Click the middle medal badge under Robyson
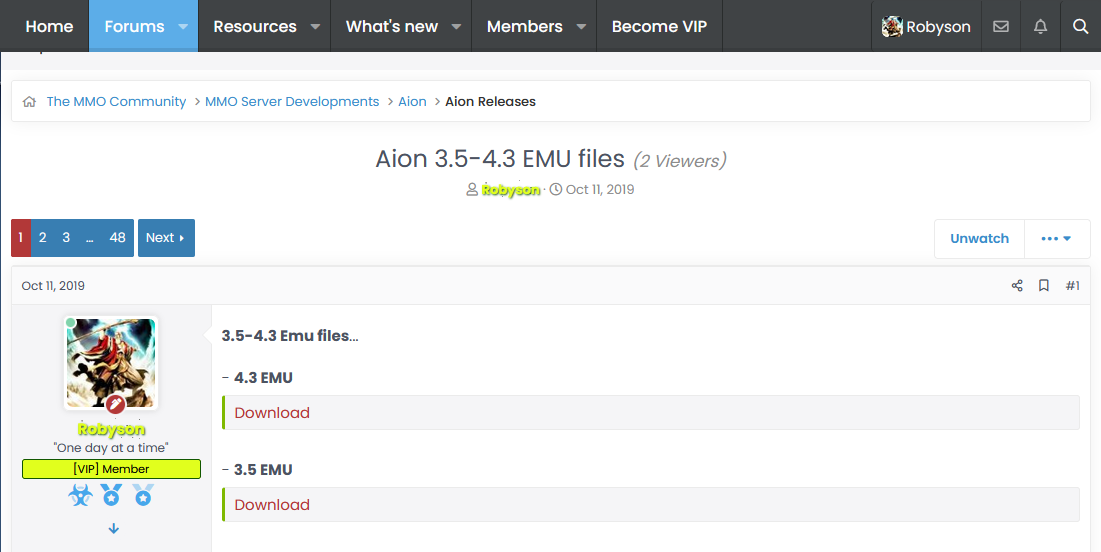Image resolution: width=1101 pixels, height=552 pixels. tap(112, 496)
